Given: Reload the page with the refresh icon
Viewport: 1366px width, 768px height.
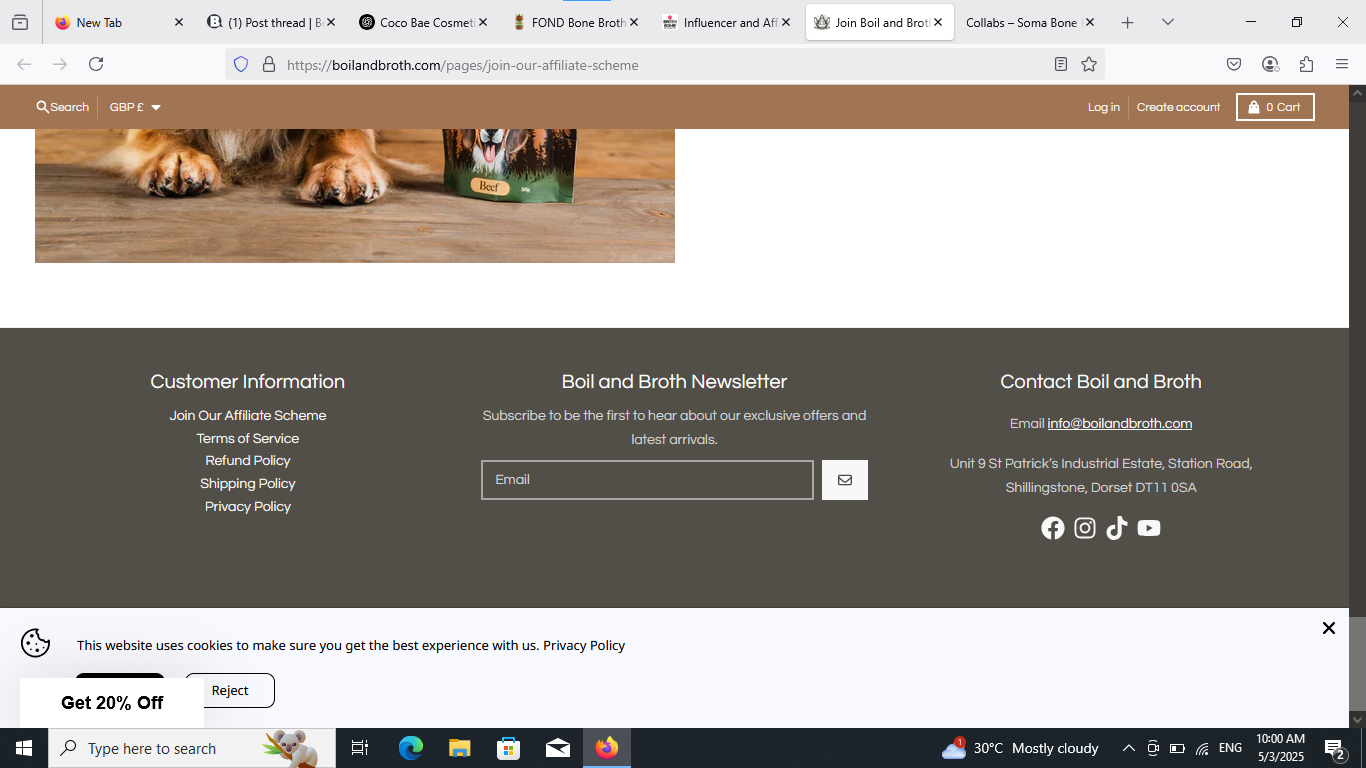Looking at the screenshot, I should click(96, 64).
